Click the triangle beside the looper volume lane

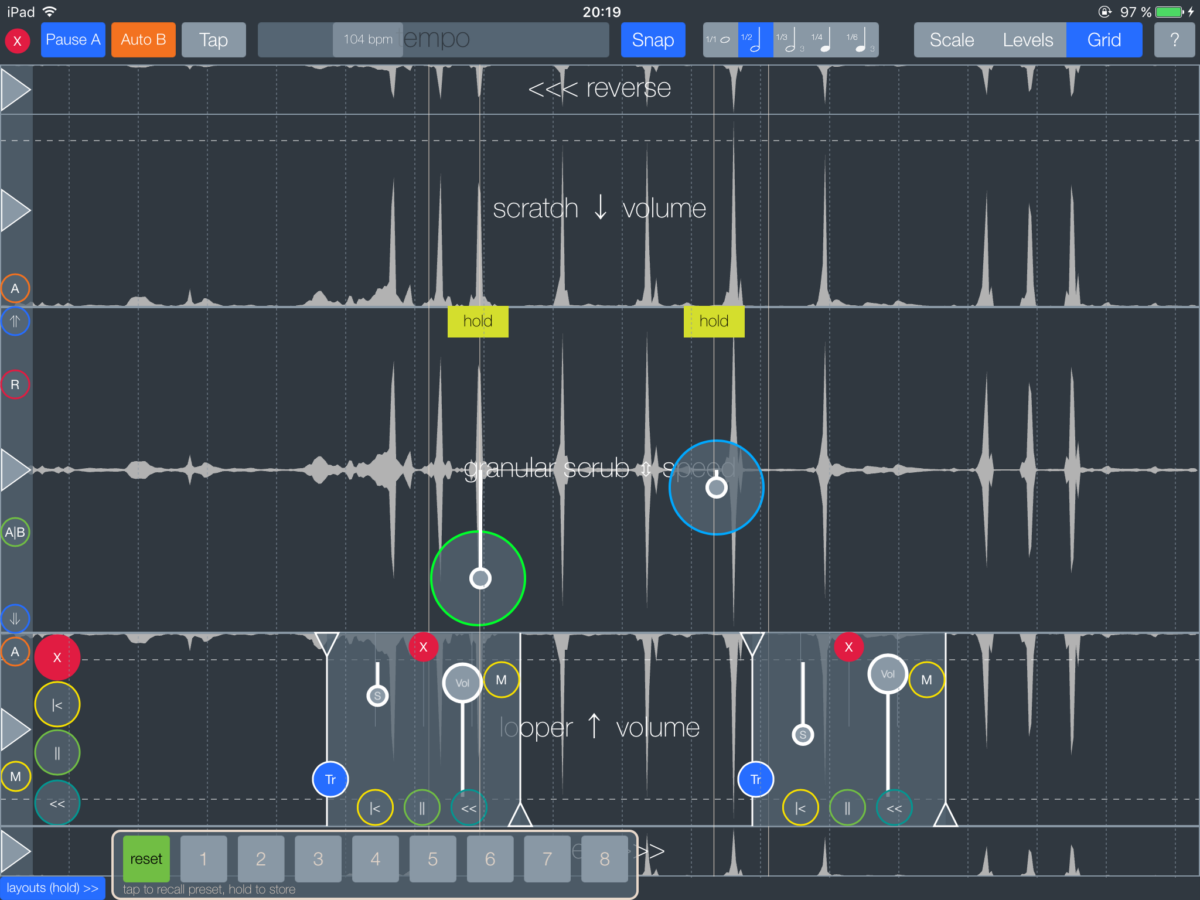[15, 730]
